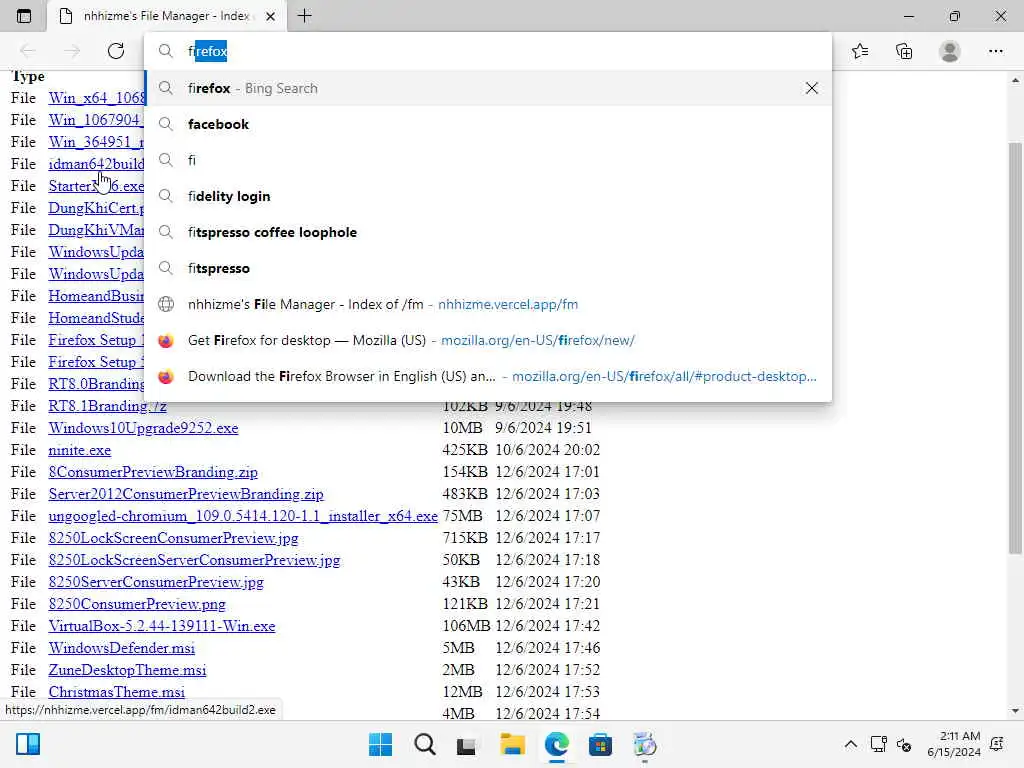
Task: Download Windows10Upgrade9252.exe
Action: pyautogui.click(x=143, y=428)
